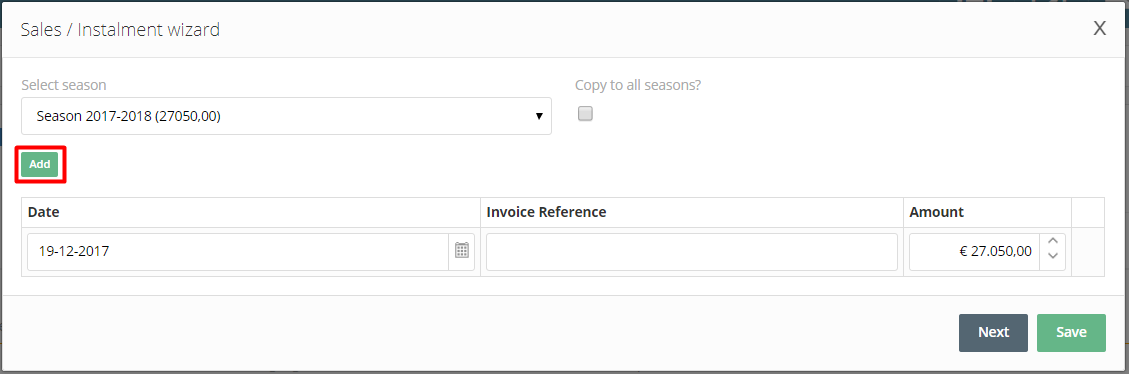This screenshot has width=1129, height=374.
Task: Click the Copy to all seasons? label
Action: point(638,84)
